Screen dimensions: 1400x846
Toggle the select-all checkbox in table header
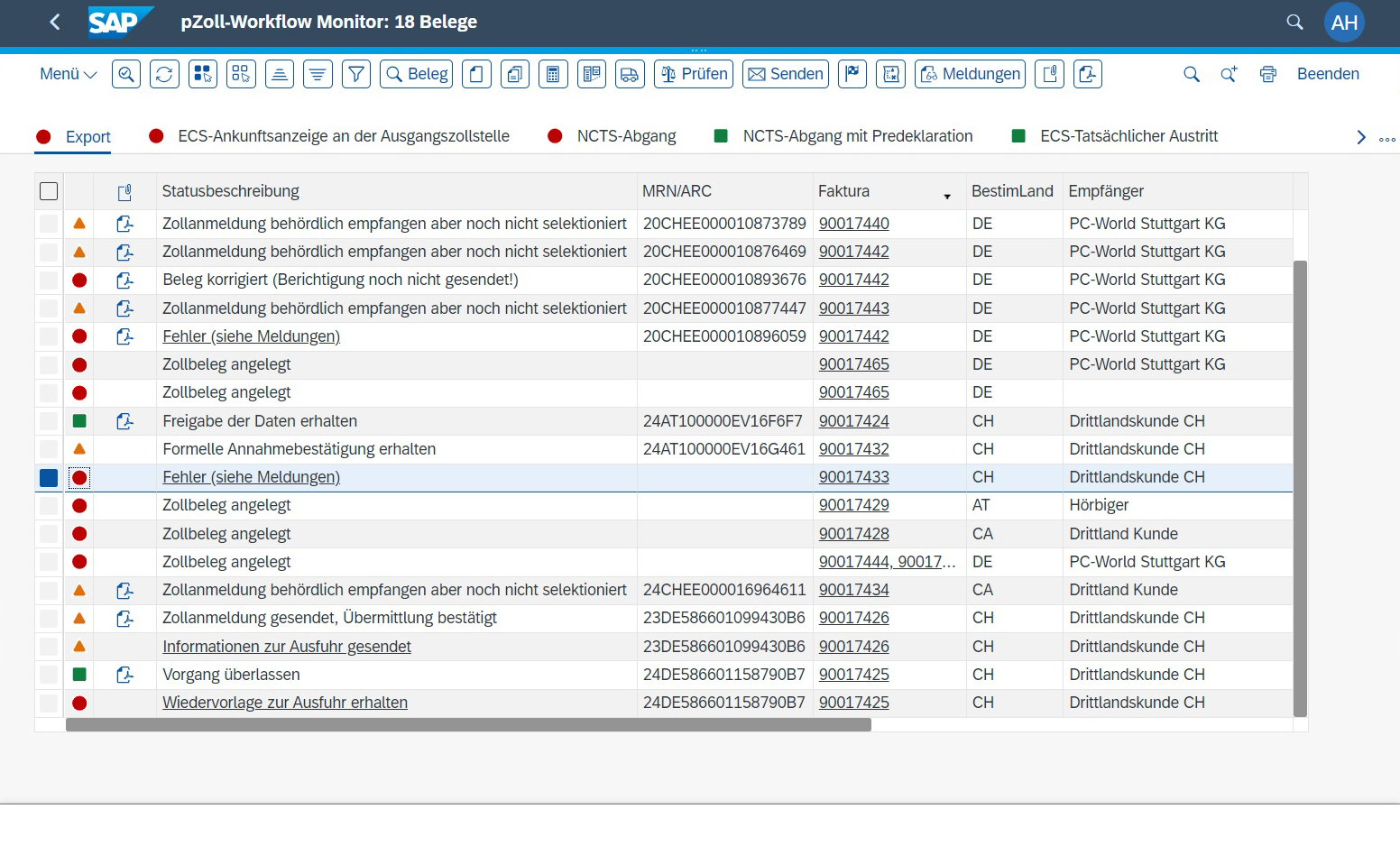pos(49,191)
